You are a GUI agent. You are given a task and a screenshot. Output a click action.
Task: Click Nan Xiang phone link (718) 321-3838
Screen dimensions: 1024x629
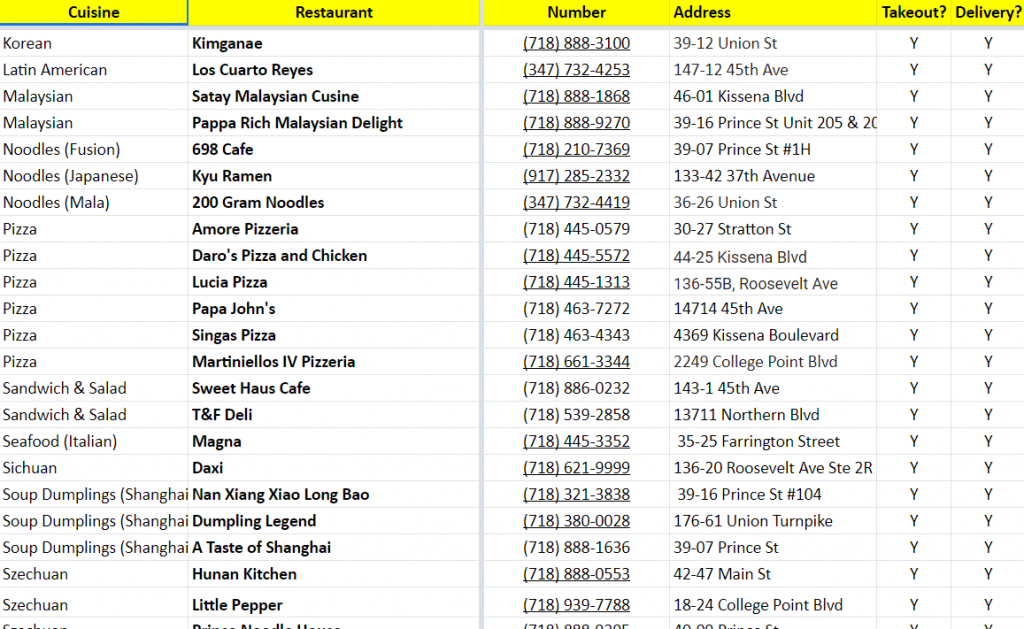pos(576,494)
